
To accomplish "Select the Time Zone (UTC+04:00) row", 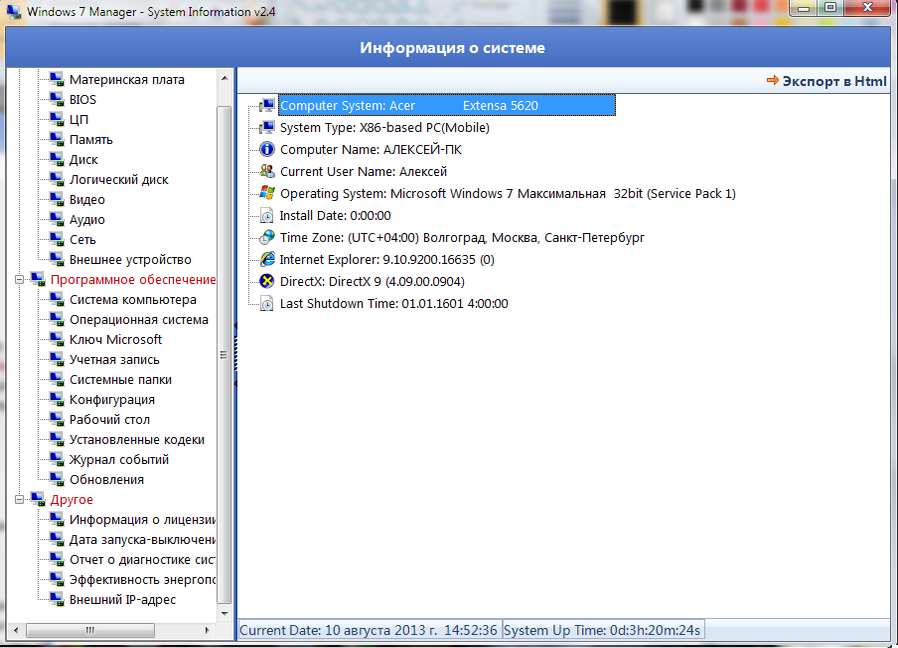I will [462, 237].
